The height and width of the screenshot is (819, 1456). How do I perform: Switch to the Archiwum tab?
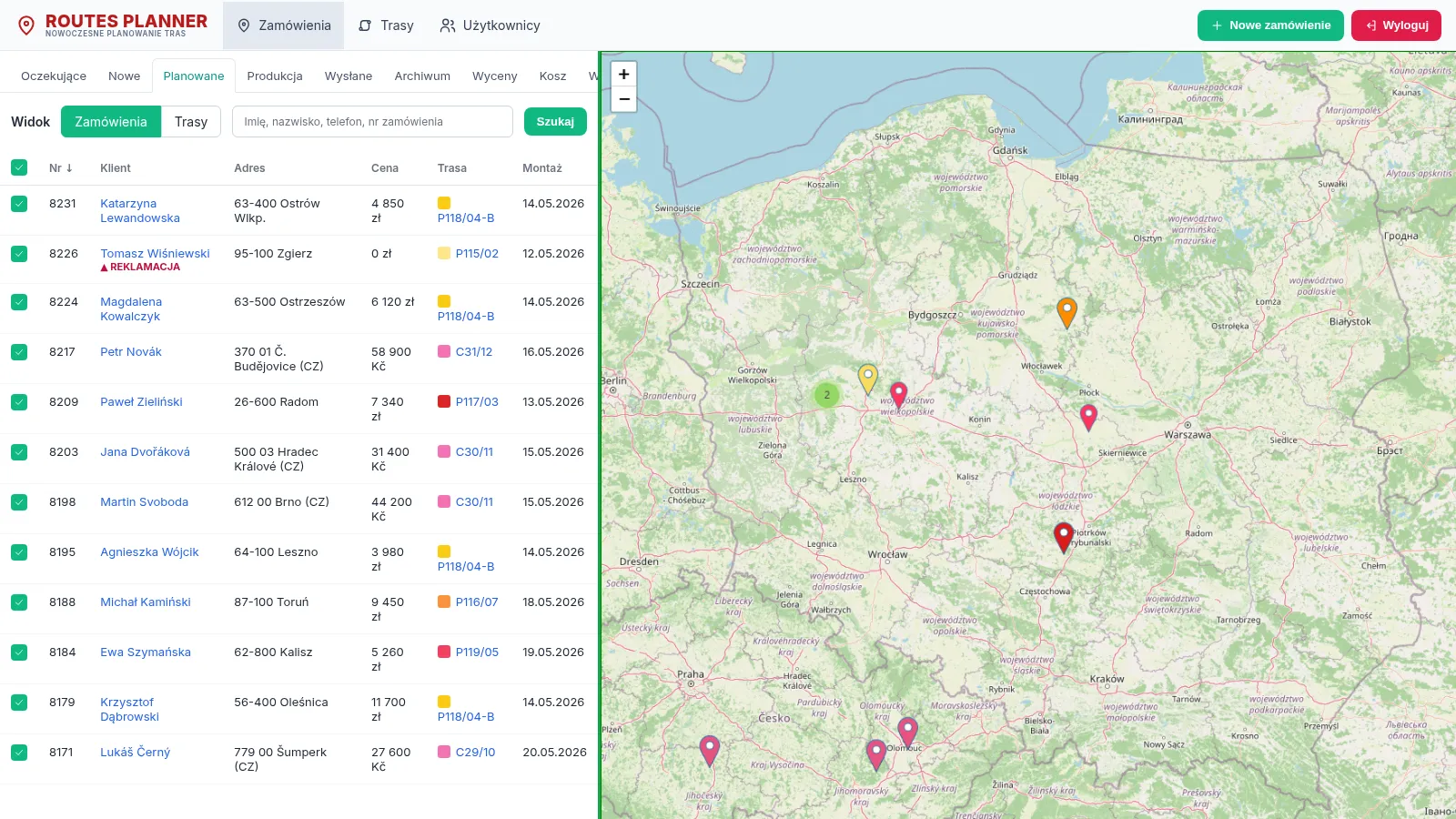[422, 76]
